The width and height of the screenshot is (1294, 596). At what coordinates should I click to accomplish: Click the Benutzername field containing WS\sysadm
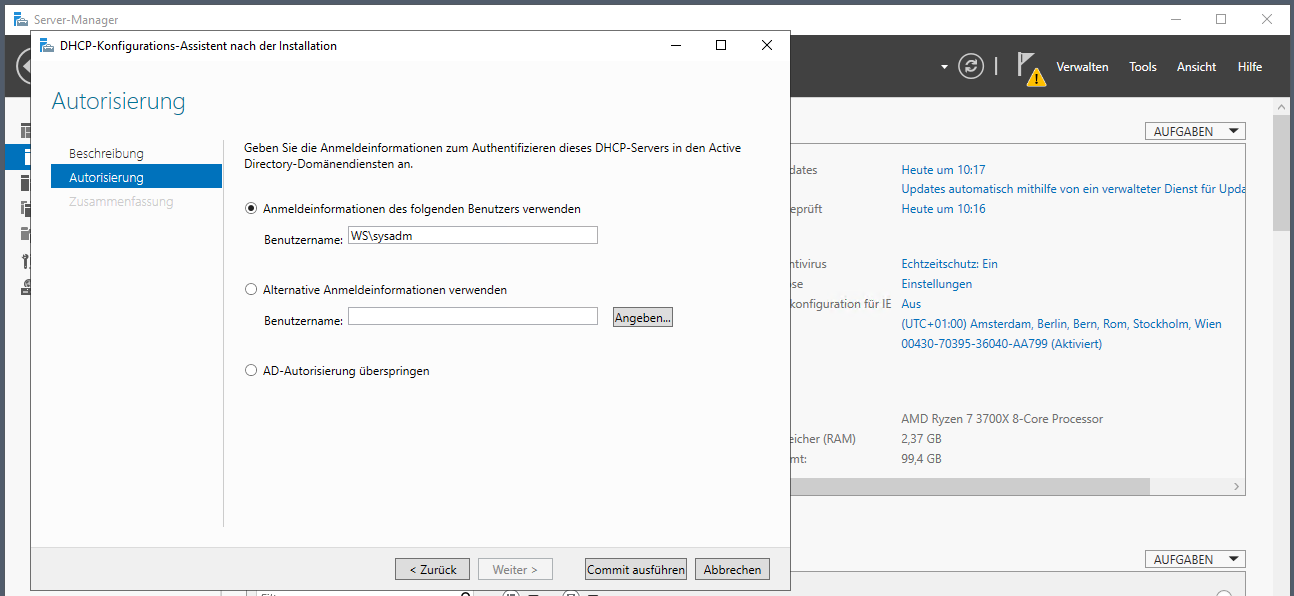coord(472,235)
